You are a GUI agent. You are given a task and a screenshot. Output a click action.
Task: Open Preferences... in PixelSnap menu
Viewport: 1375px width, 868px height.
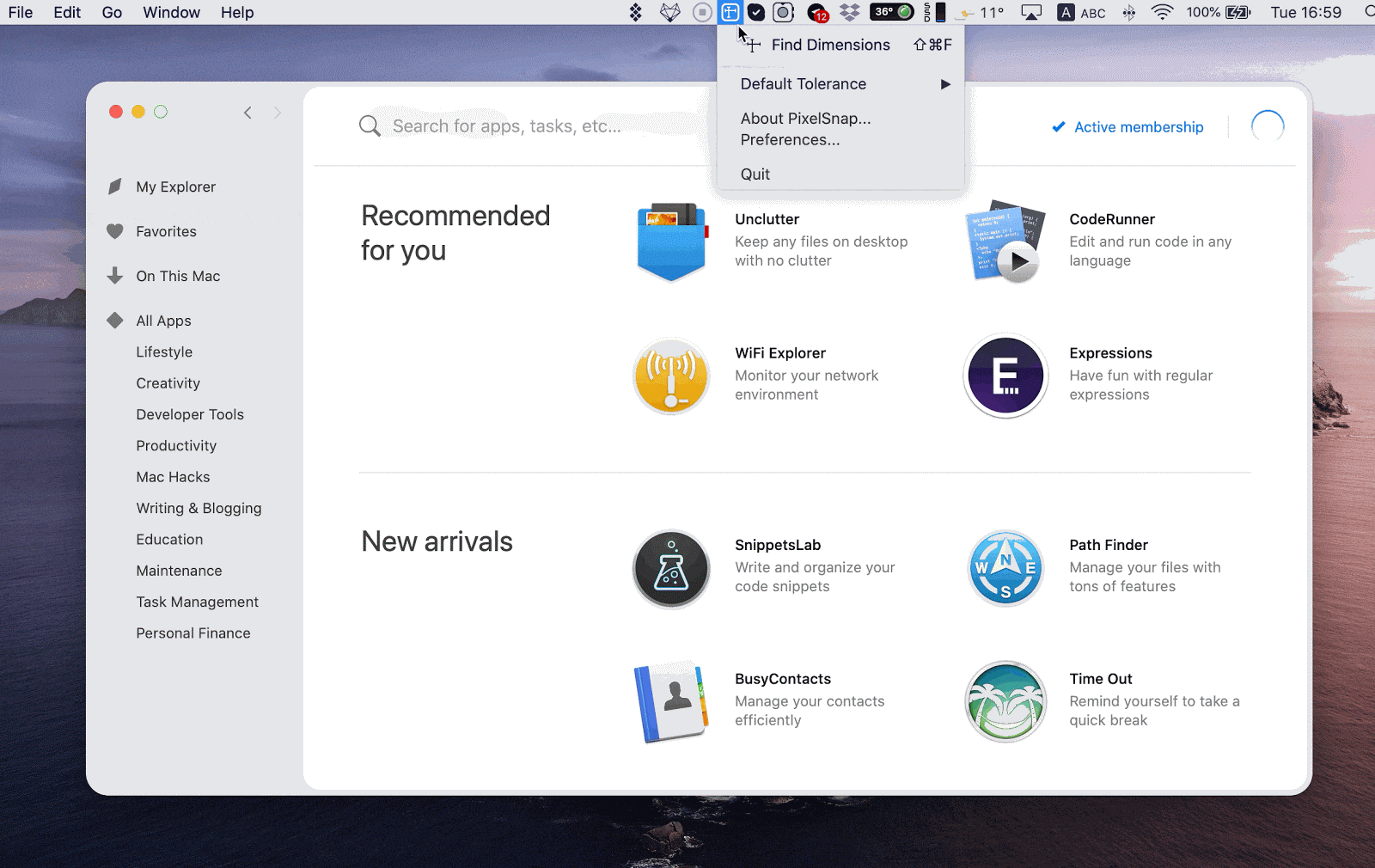pos(840,139)
